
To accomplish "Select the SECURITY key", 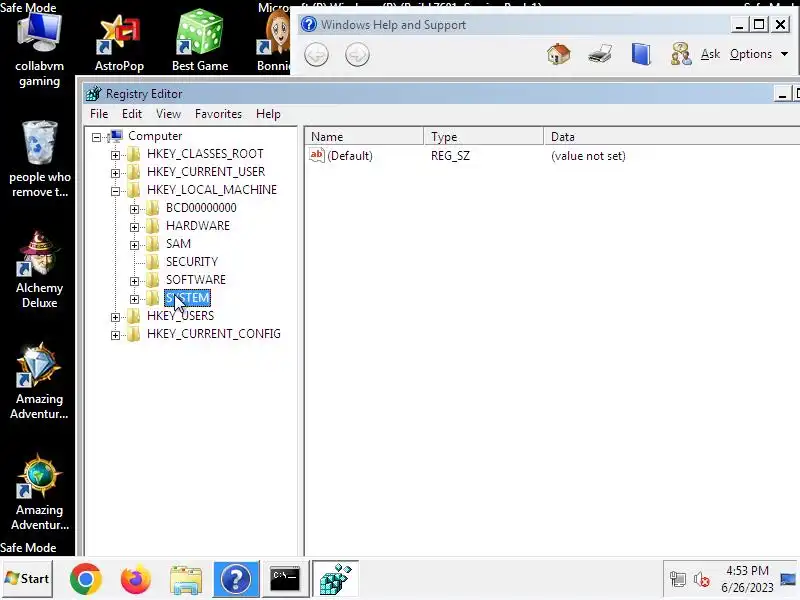I will [x=192, y=262].
